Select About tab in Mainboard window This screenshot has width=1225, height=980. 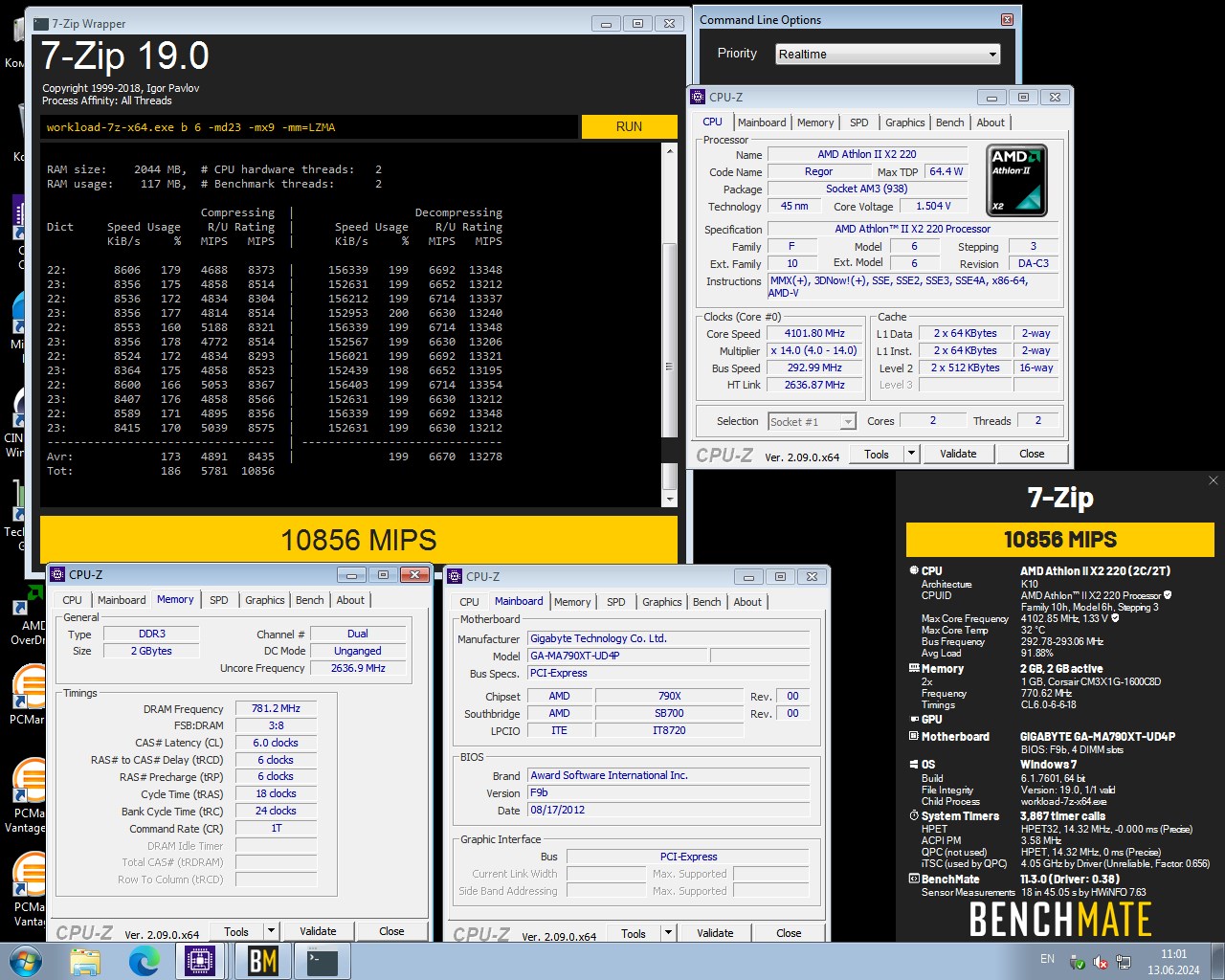747,602
